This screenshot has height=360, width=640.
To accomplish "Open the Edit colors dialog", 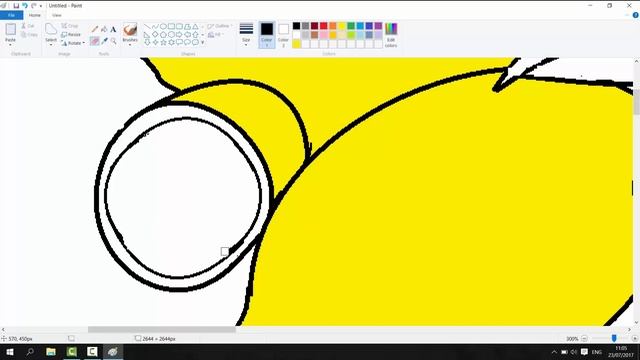I will (391, 34).
